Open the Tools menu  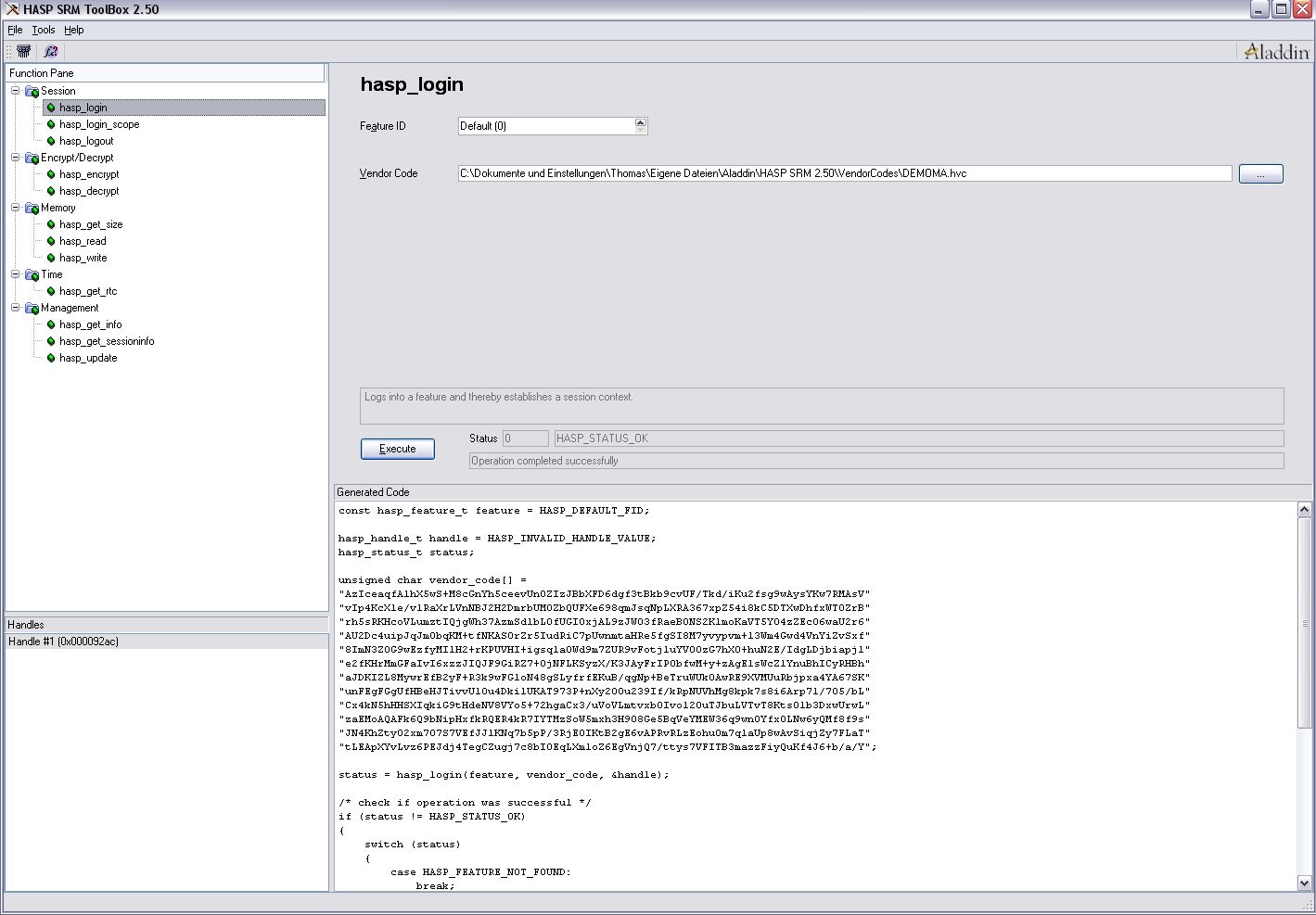pyautogui.click(x=44, y=30)
